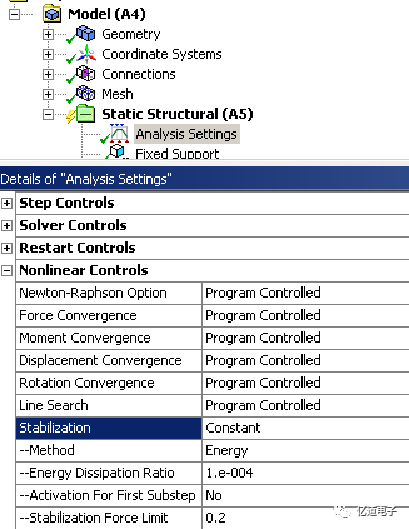This screenshot has width=409, height=529.
Task: Click the Coordinate Systems axes icon
Action: 86,54
